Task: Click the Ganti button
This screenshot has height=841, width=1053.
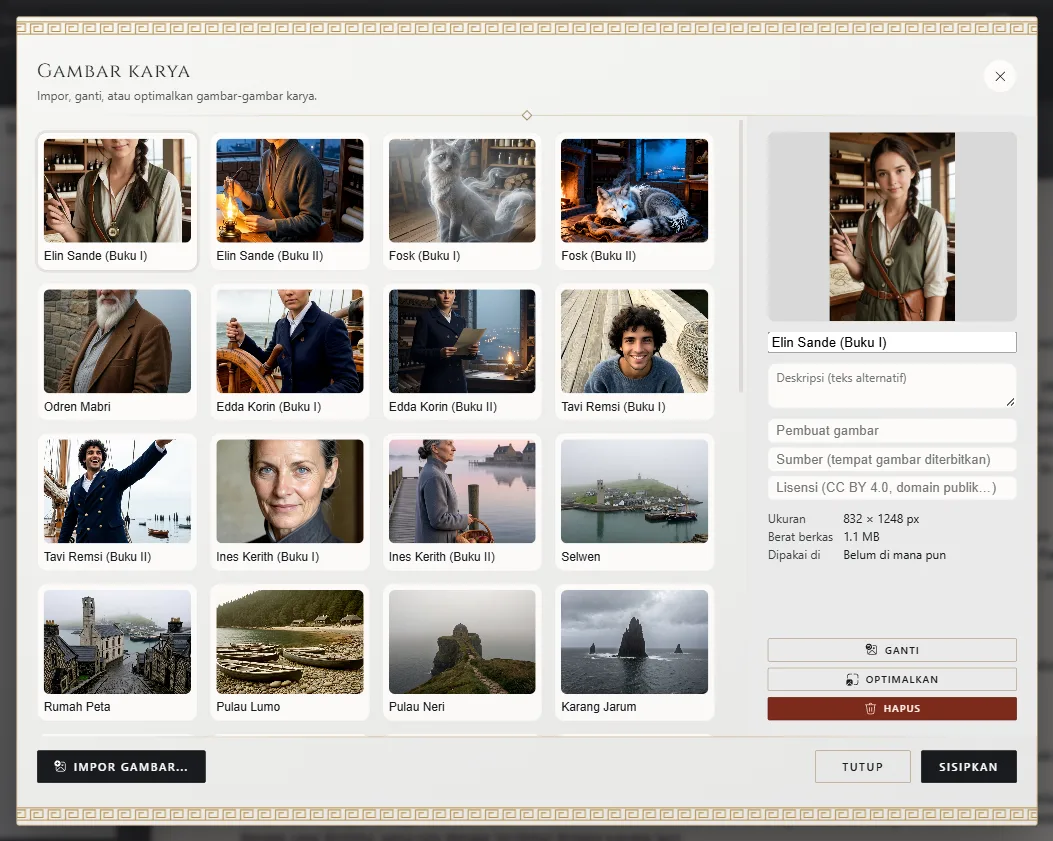Action: [892, 650]
